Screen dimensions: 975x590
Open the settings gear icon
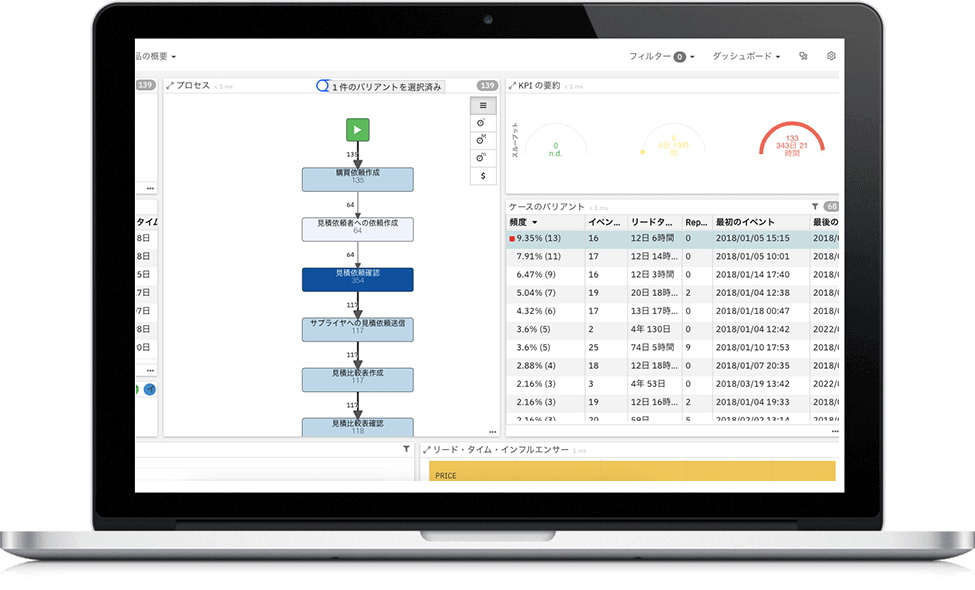point(831,56)
